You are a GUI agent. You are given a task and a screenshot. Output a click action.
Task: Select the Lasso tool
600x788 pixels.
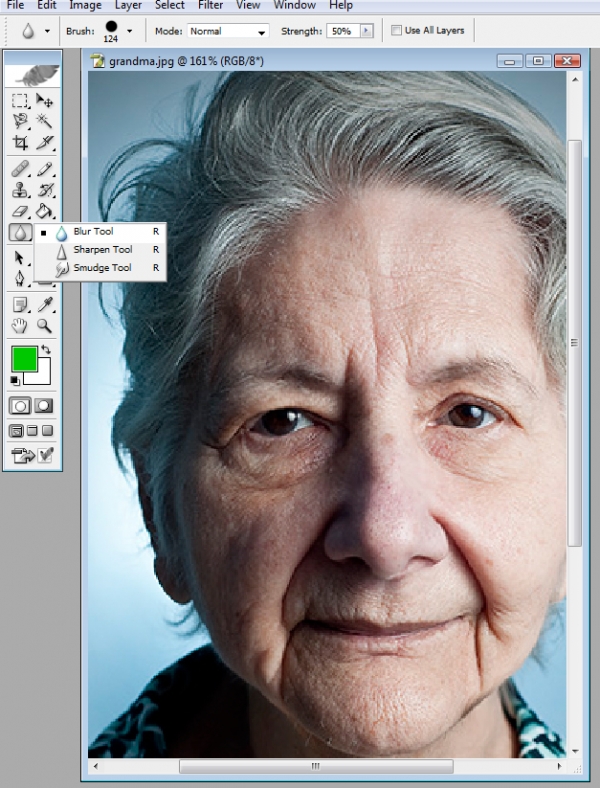[20, 121]
